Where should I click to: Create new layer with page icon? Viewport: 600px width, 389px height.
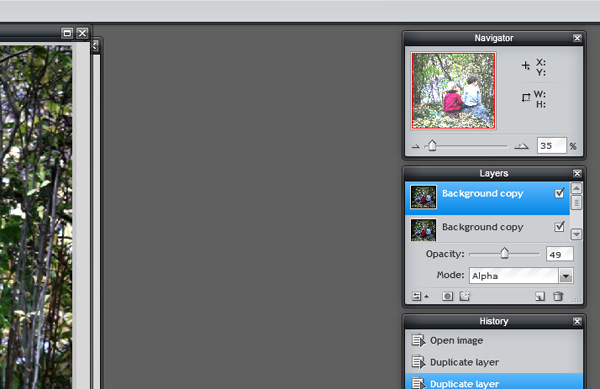coord(540,296)
